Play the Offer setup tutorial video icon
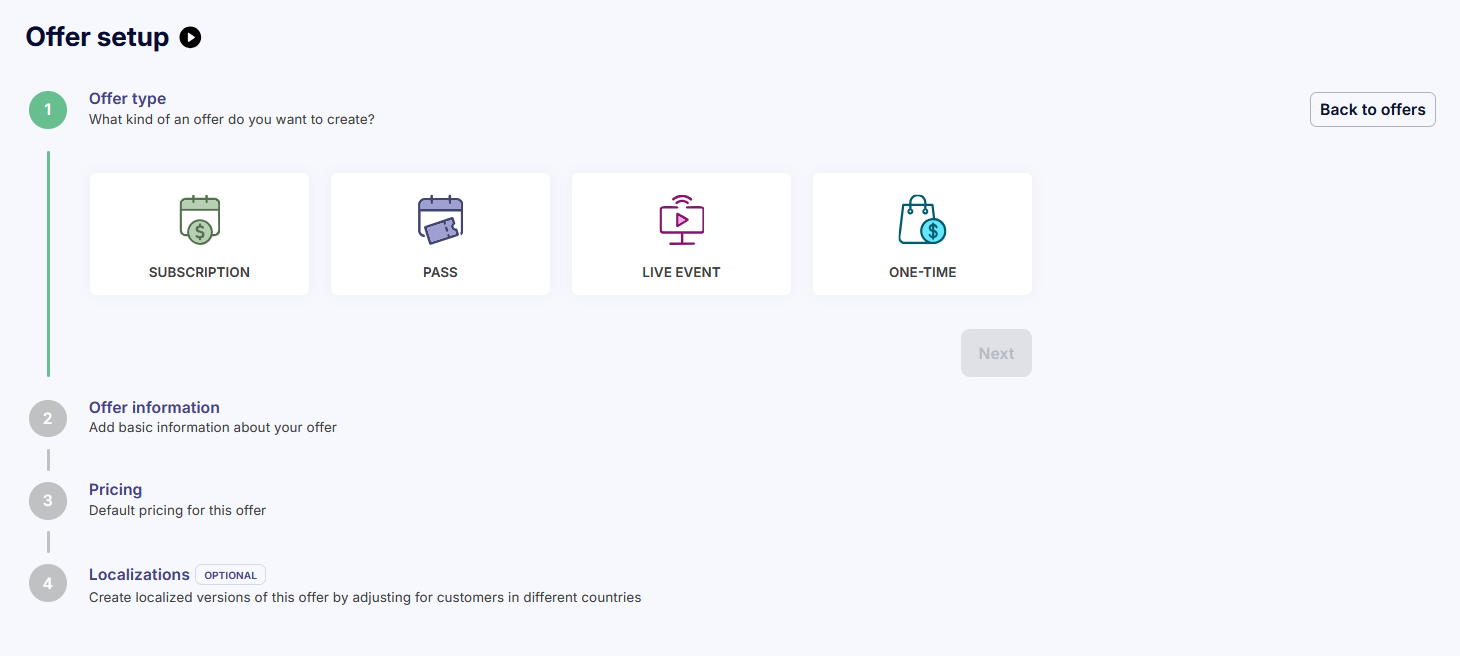The image size is (1460, 656). point(190,38)
